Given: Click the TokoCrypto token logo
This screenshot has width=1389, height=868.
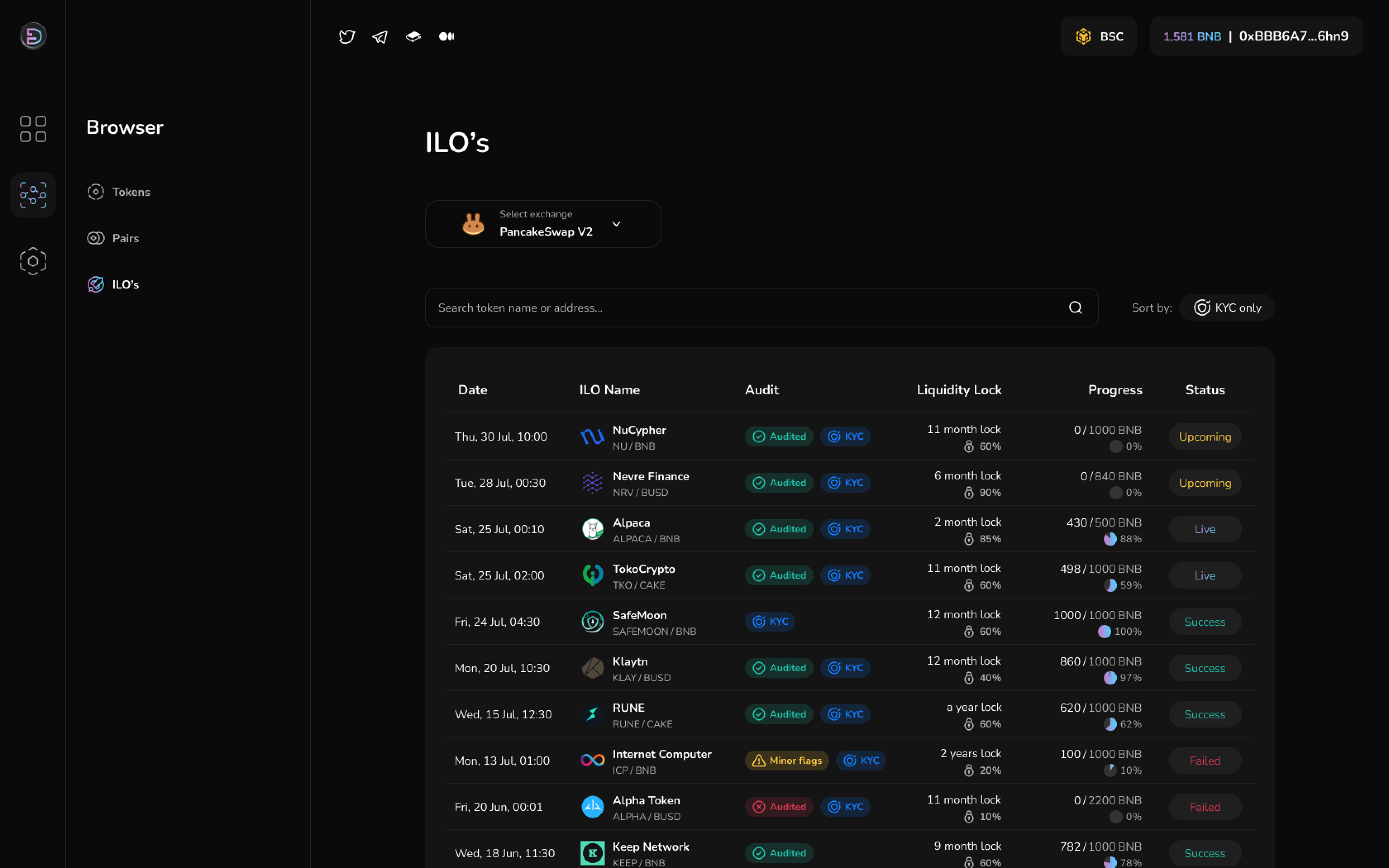Looking at the screenshot, I should [x=592, y=575].
